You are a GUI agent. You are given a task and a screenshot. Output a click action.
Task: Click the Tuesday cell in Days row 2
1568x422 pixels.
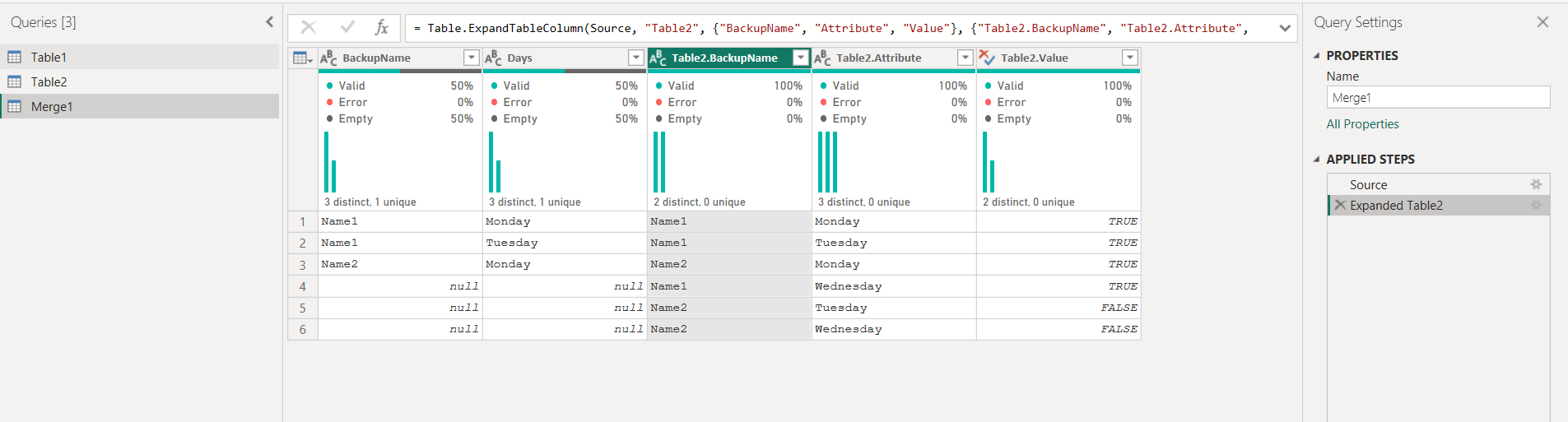[x=565, y=243]
